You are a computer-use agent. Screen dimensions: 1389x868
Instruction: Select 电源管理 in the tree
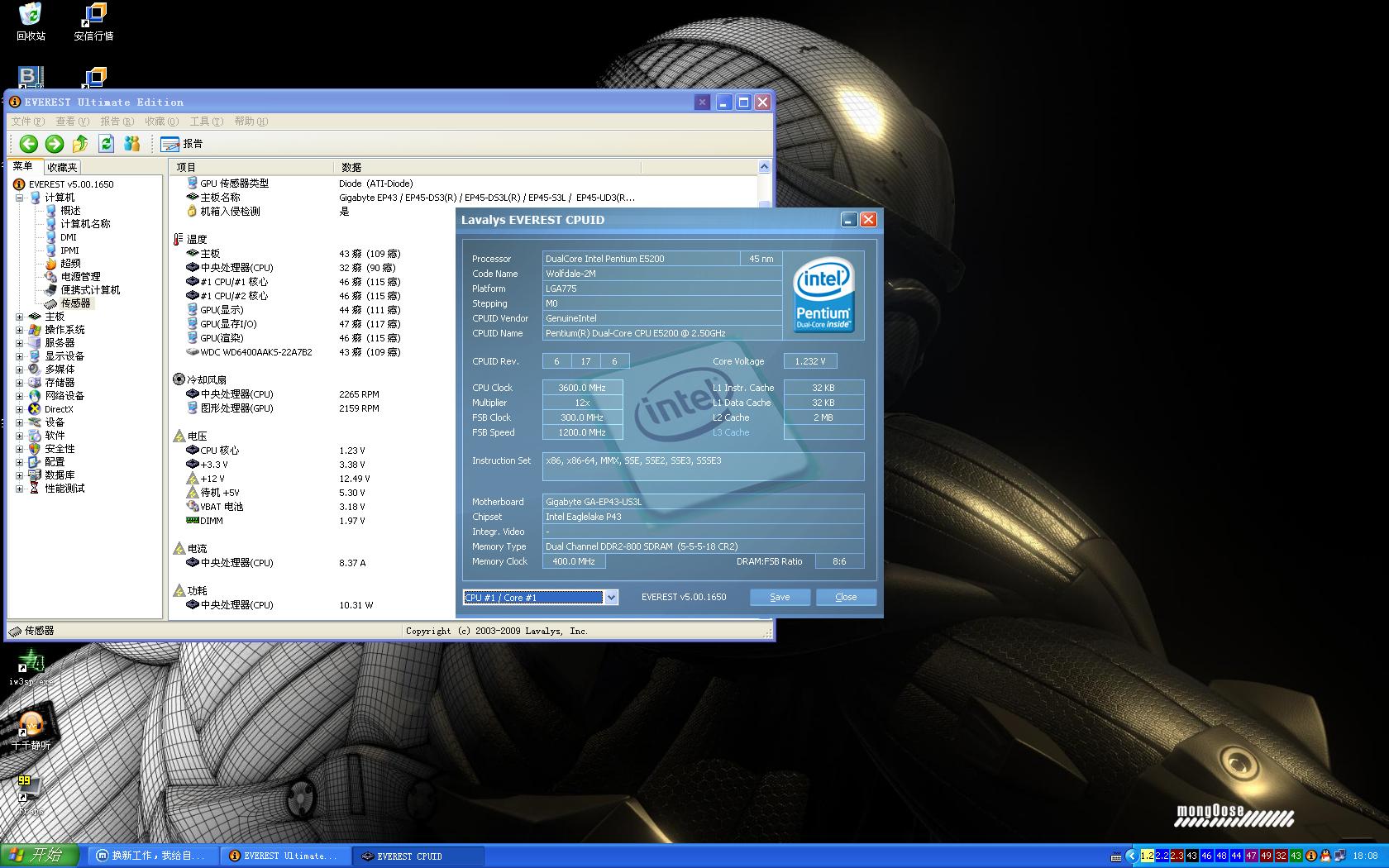(x=80, y=277)
